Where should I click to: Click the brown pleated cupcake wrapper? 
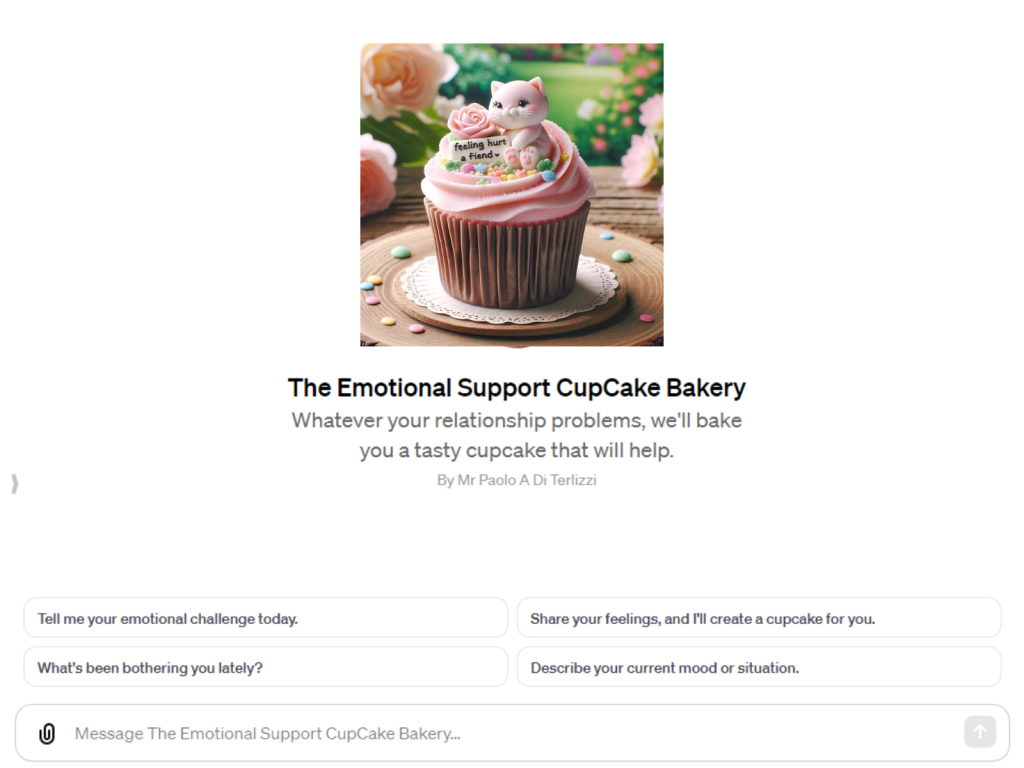tap(508, 255)
